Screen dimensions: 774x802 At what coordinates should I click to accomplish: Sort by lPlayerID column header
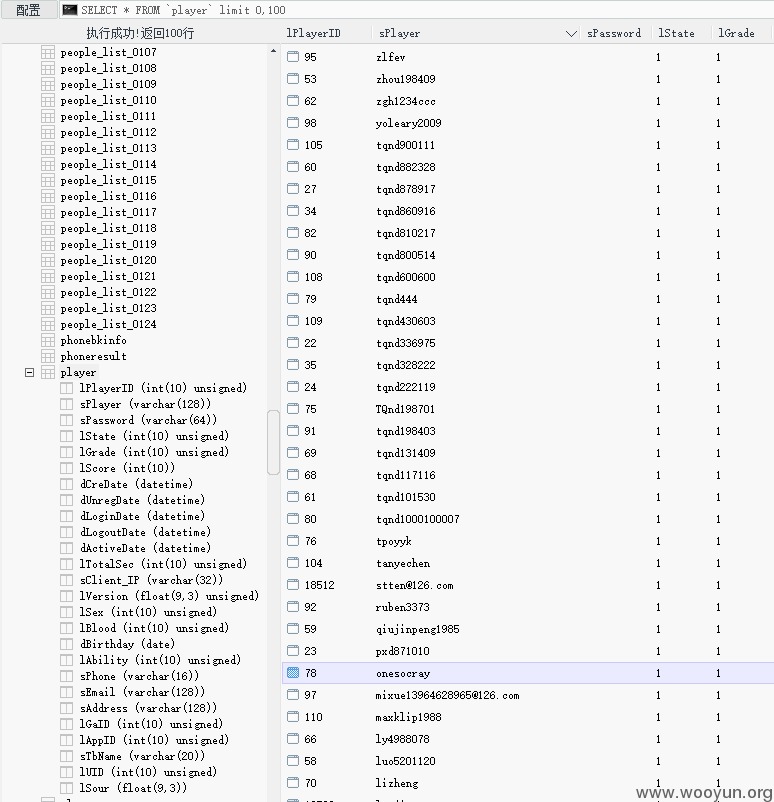[x=313, y=33]
